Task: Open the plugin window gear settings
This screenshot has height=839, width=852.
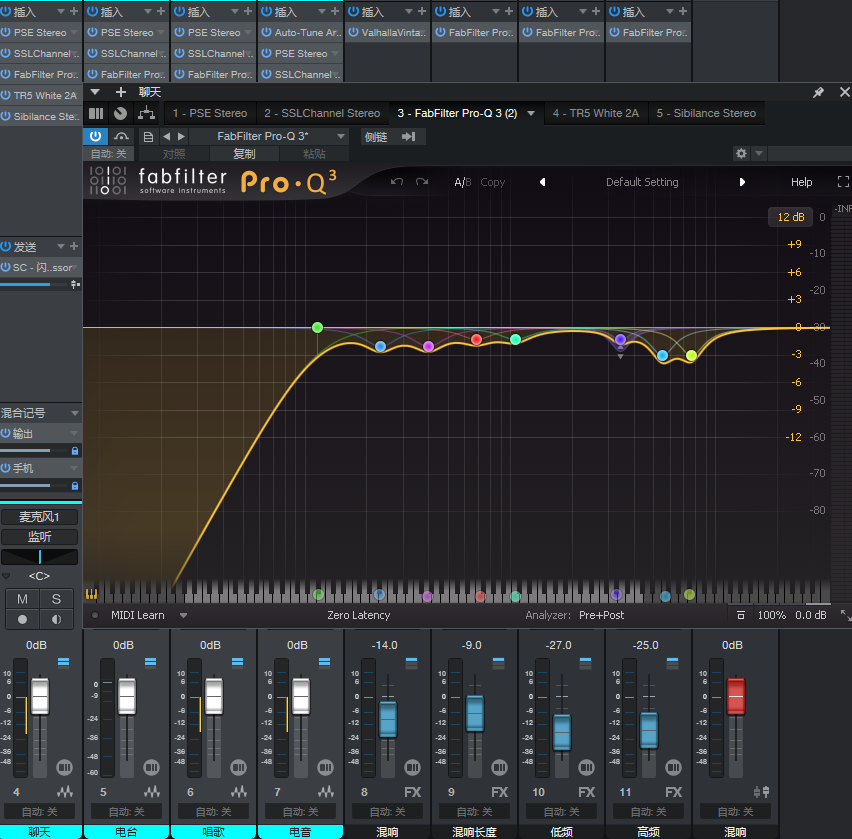Action: pyautogui.click(x=741, y=154)
